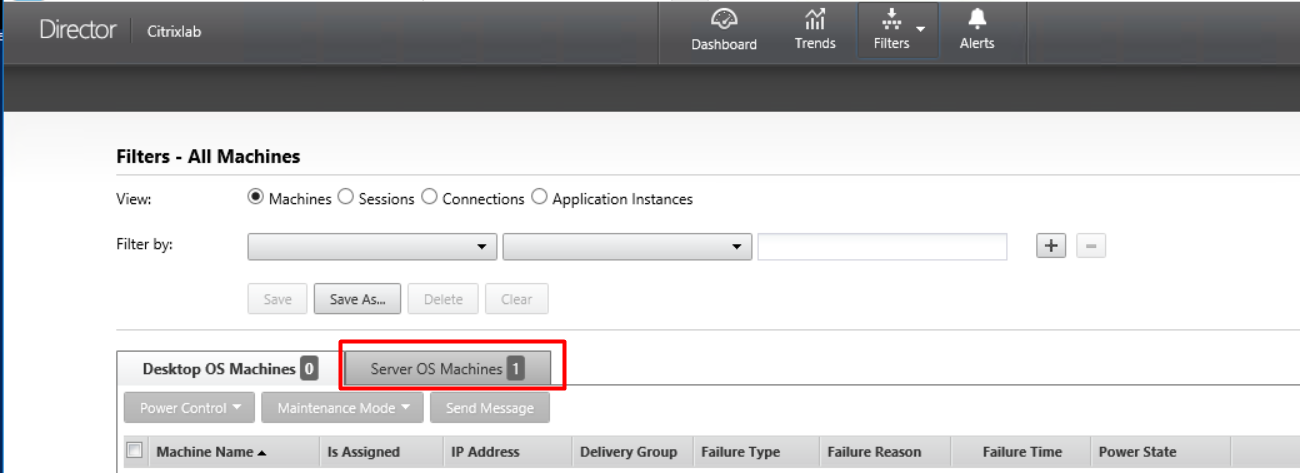Click the plus icon to add filter

click(1051, 246)
